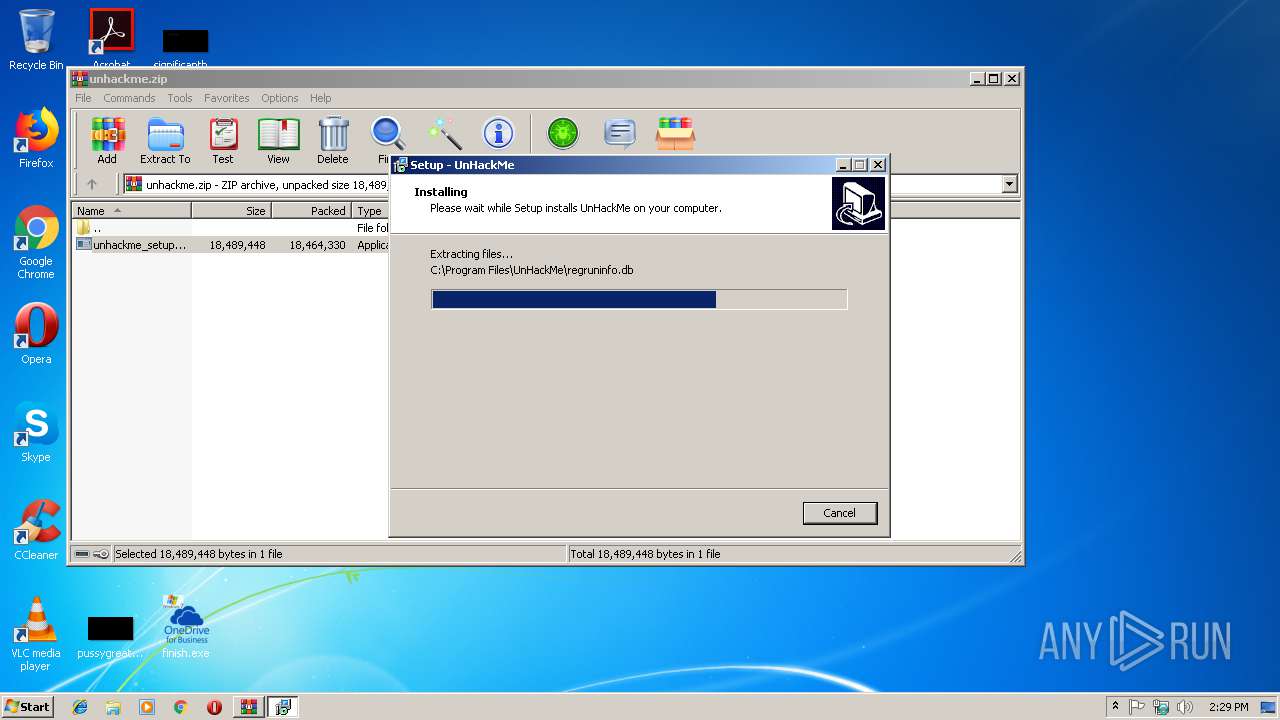
Task: Cancel the UnHackMe installation
Action: point(840,513)
